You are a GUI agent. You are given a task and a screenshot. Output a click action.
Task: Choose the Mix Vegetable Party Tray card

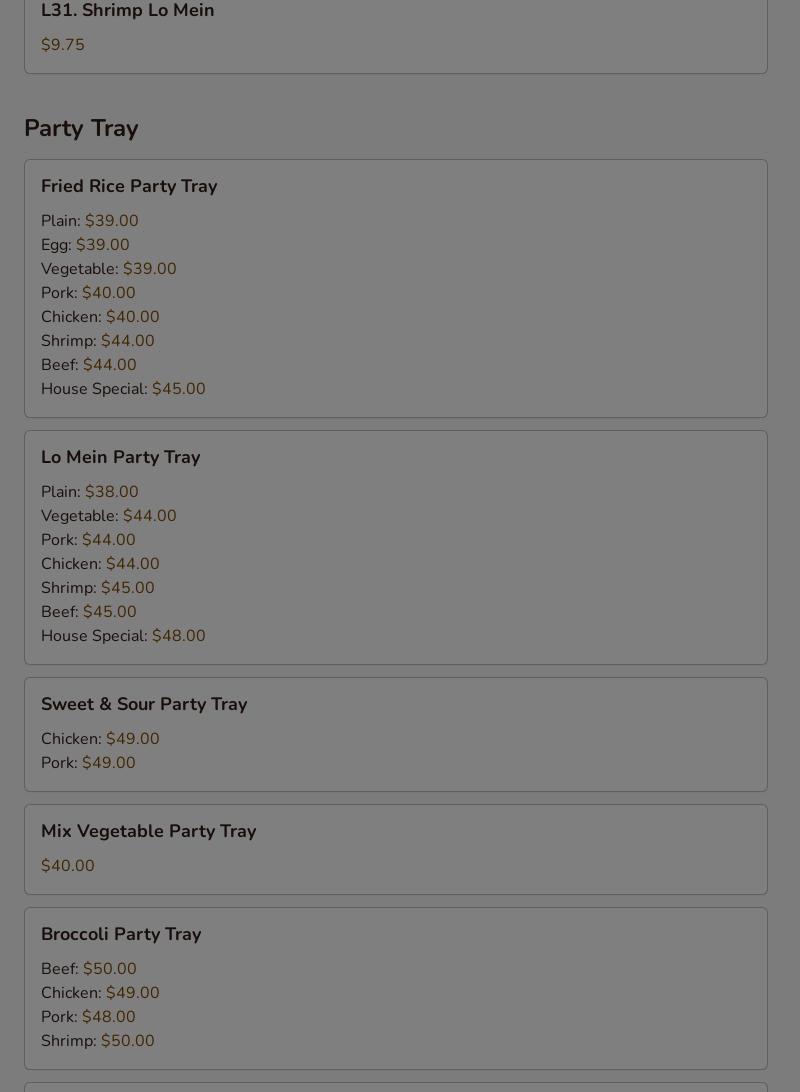tap(148, 831)
